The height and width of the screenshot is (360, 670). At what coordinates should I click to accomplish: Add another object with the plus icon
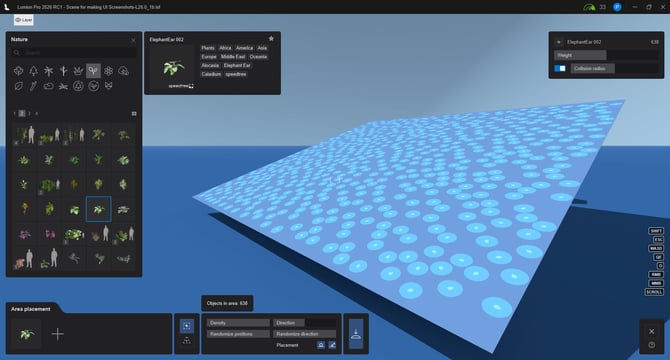[58, 334]
